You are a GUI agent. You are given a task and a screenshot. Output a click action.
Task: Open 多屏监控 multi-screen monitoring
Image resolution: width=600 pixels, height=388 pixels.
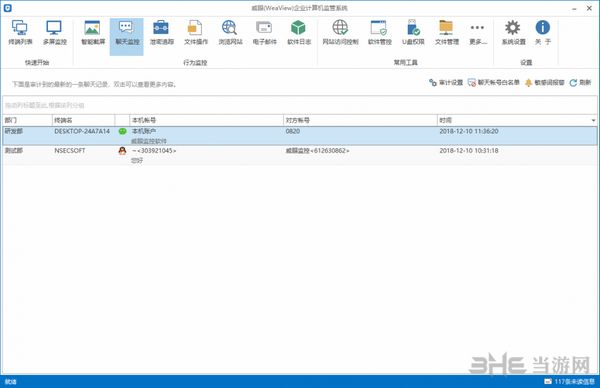54,33
